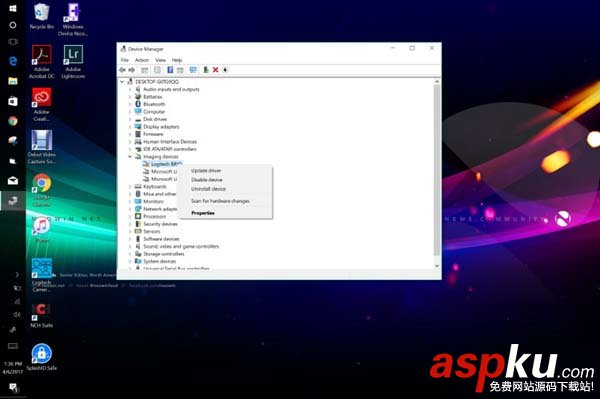Expand the Display adapters node chevron
This screenshot has height=399, width=600.
(x=130, y=127)
